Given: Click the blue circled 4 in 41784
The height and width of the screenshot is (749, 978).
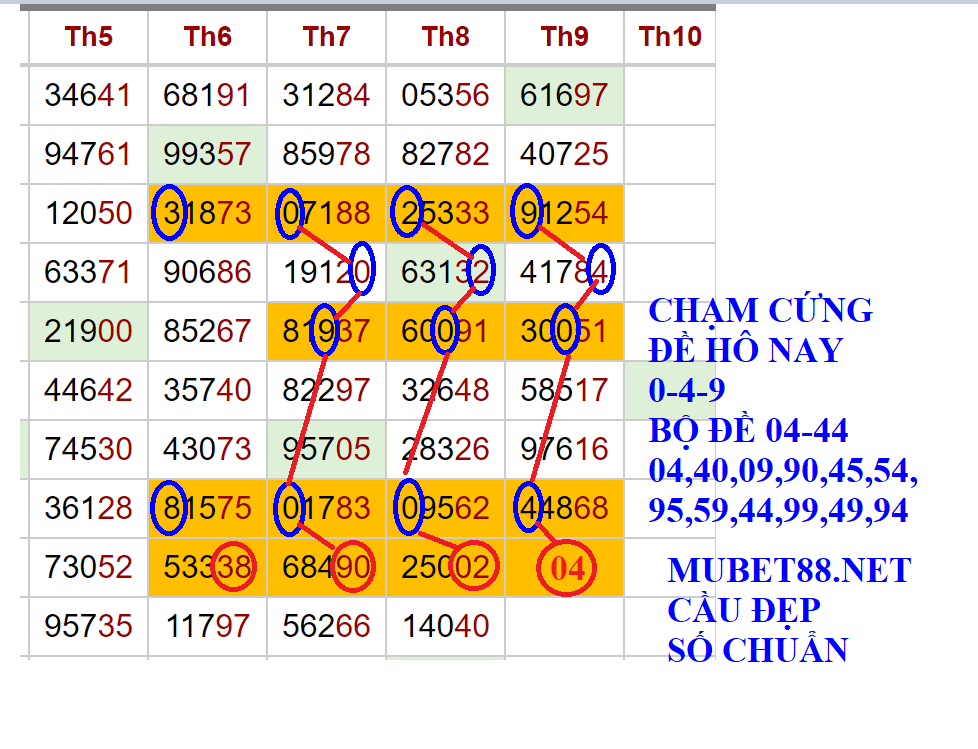Looking at the screenshot, I should (x=600, y=270).
